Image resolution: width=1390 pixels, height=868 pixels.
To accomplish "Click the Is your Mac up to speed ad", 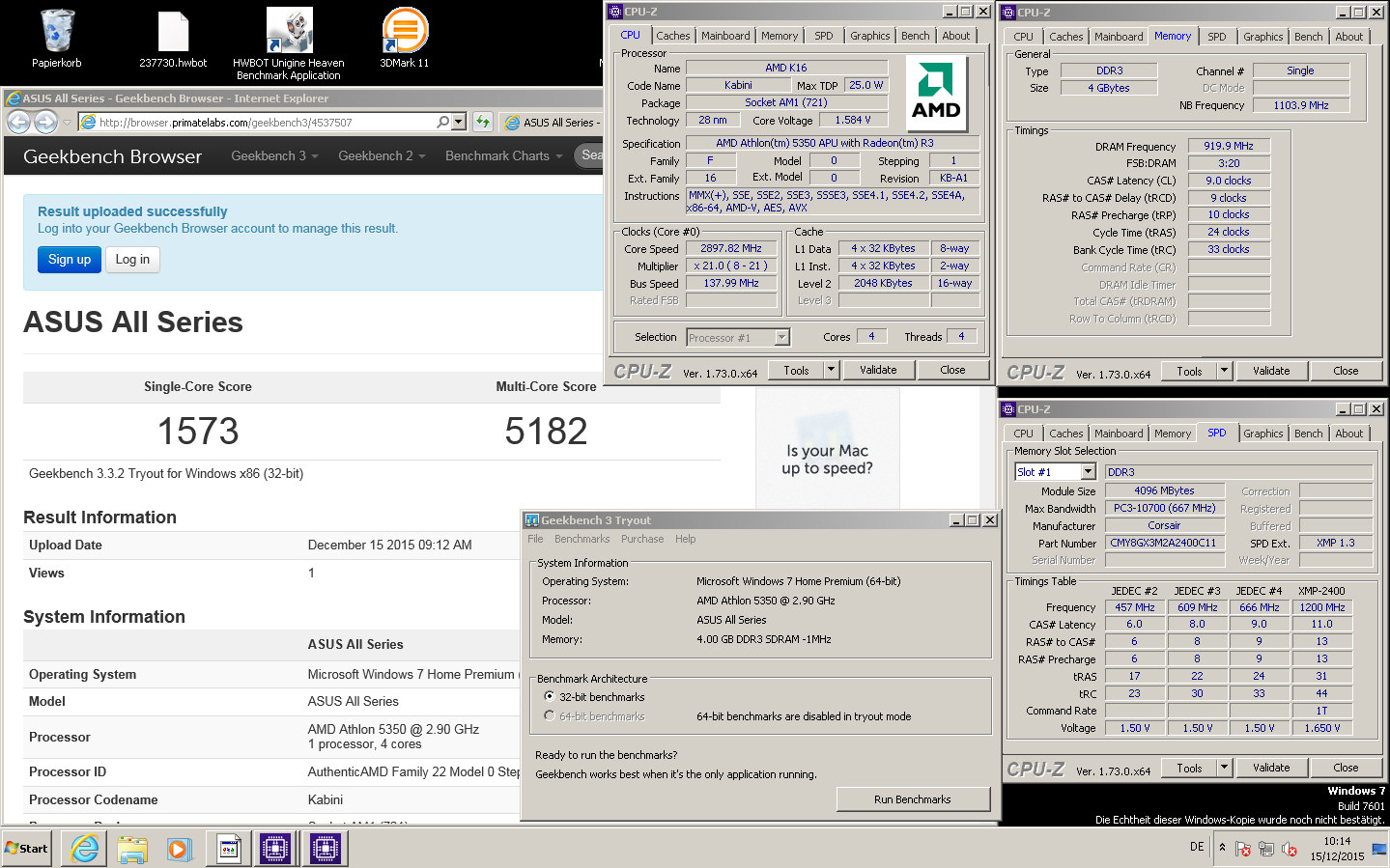I will 827,447.
